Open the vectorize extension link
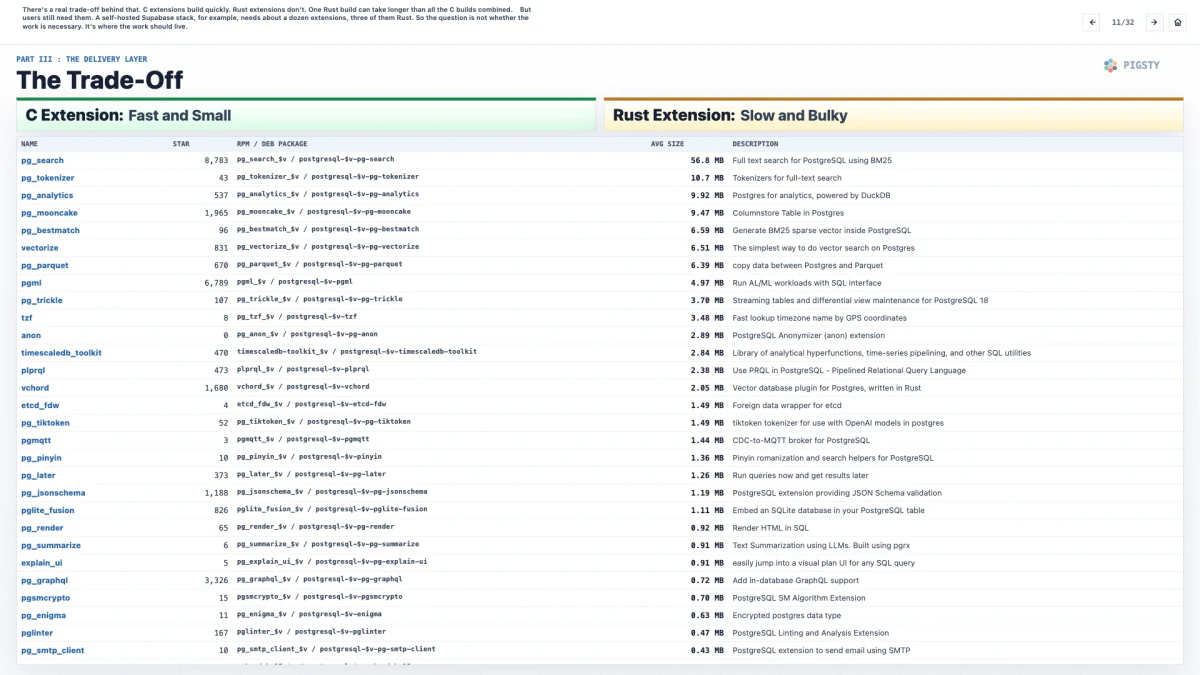The width and height of the screenshot is (1200, 675). tap(40, 248)
